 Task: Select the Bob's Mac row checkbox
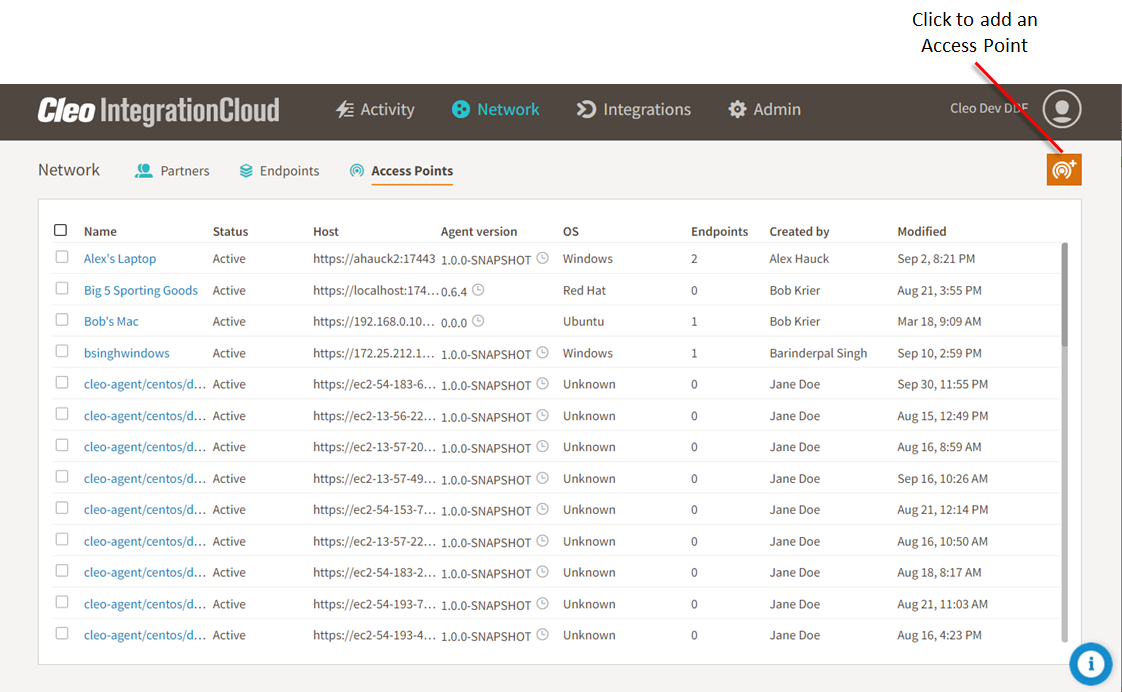point(62,320)
